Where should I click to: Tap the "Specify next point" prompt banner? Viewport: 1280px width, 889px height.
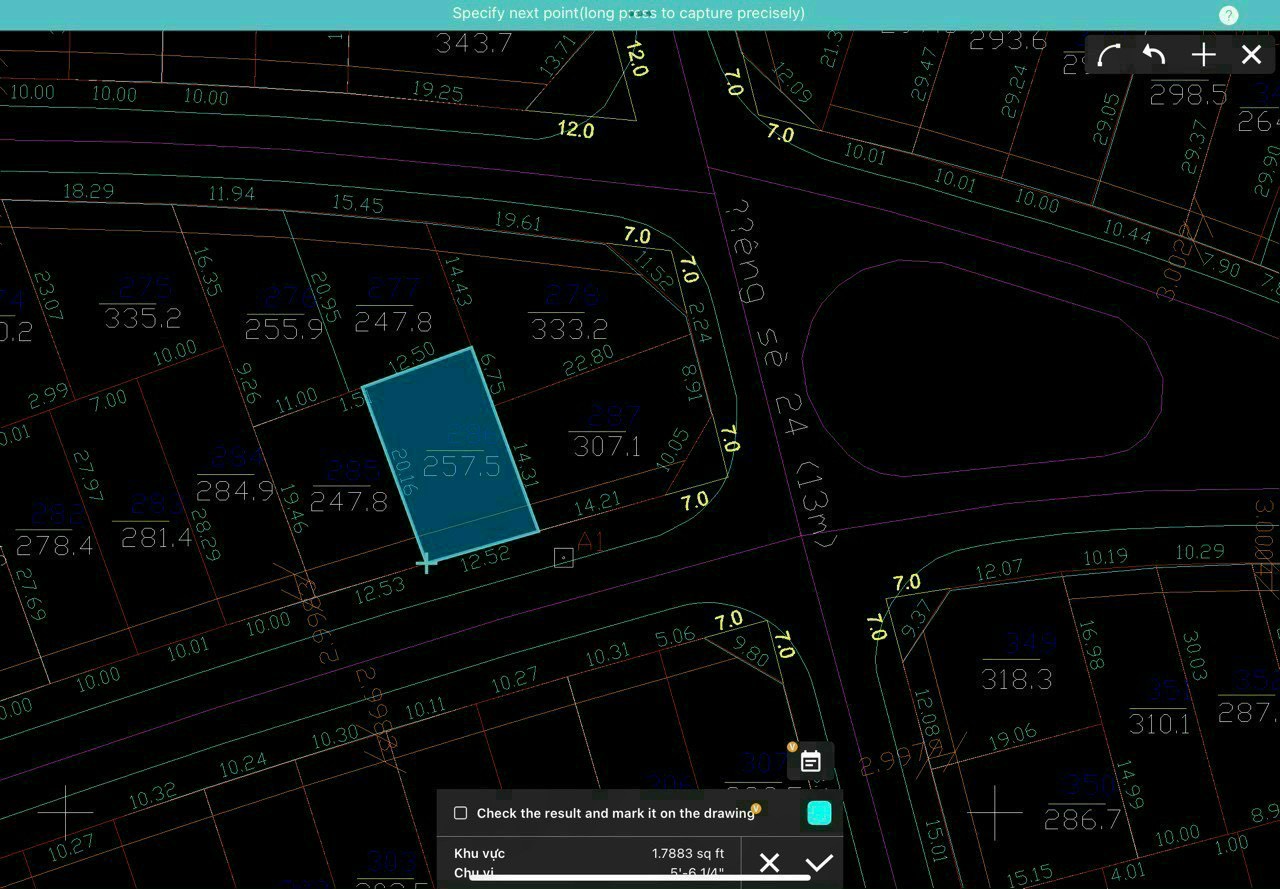tap(628, 14)
